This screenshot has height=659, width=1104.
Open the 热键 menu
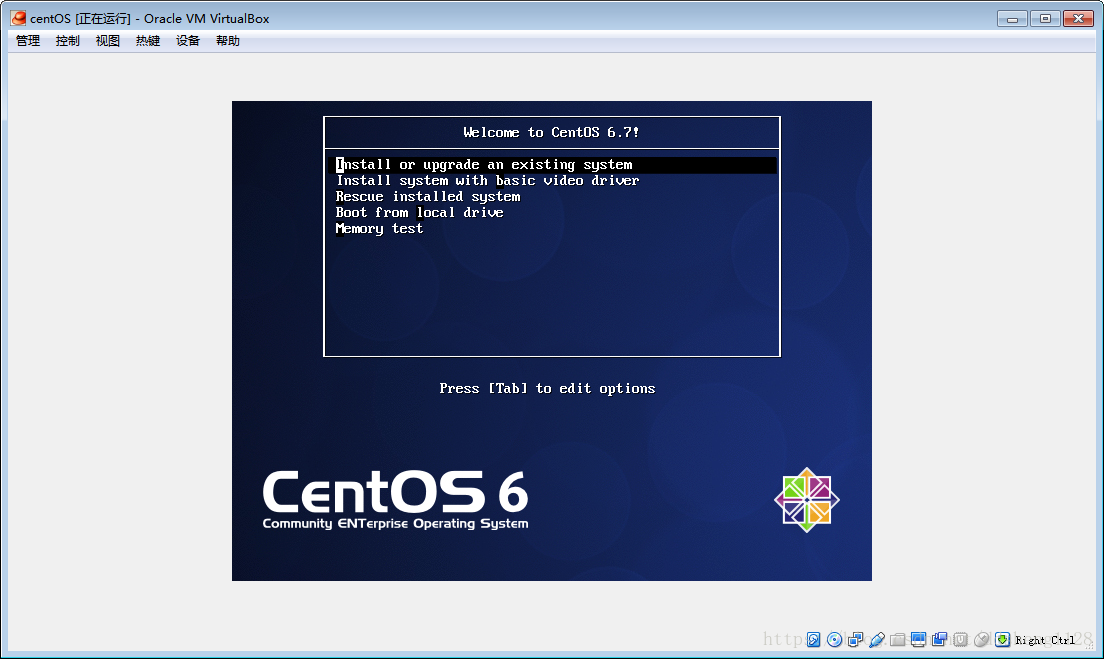pyautogui.click(x=148, y=41)
